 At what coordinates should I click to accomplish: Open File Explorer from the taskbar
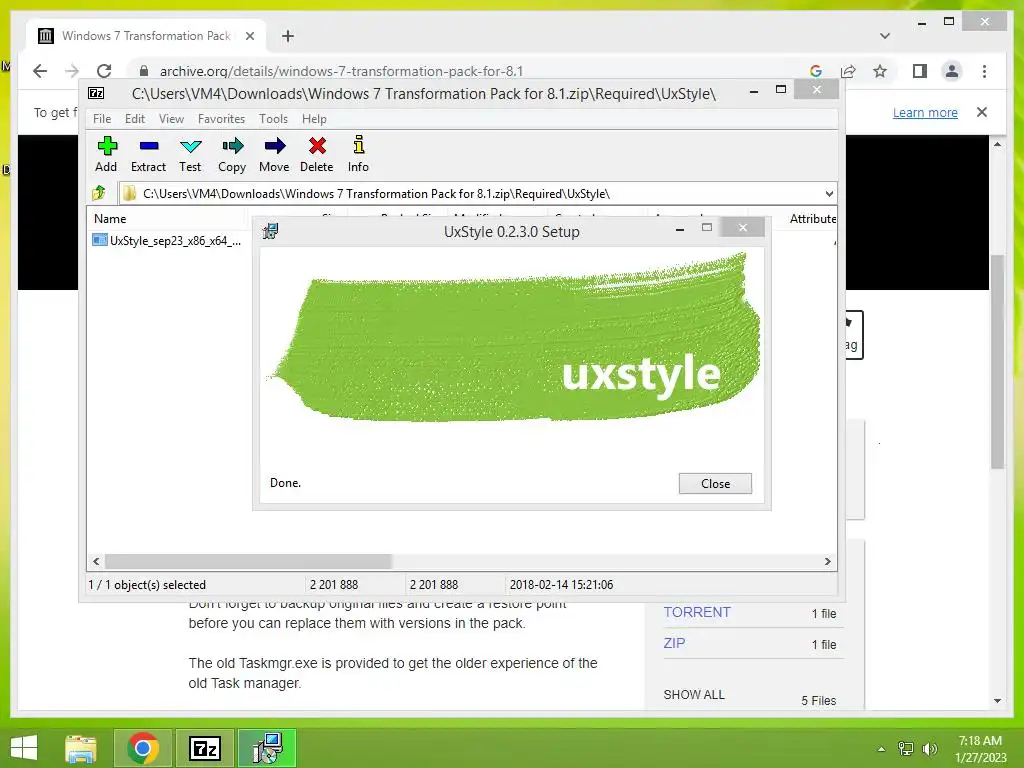[x=81, y=748]
